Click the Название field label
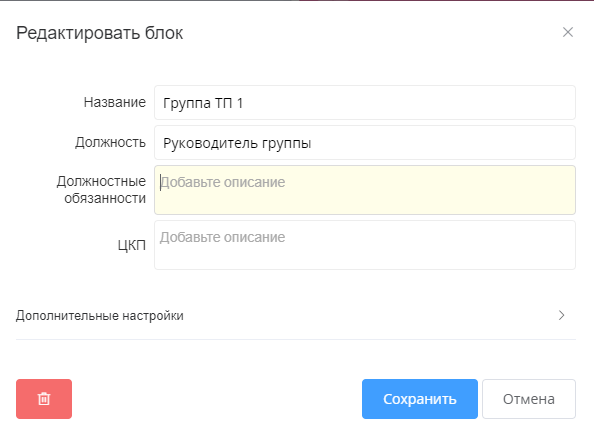Image resolution: width=594 pixels, height=437 pixels. click(x=115, y=102)
